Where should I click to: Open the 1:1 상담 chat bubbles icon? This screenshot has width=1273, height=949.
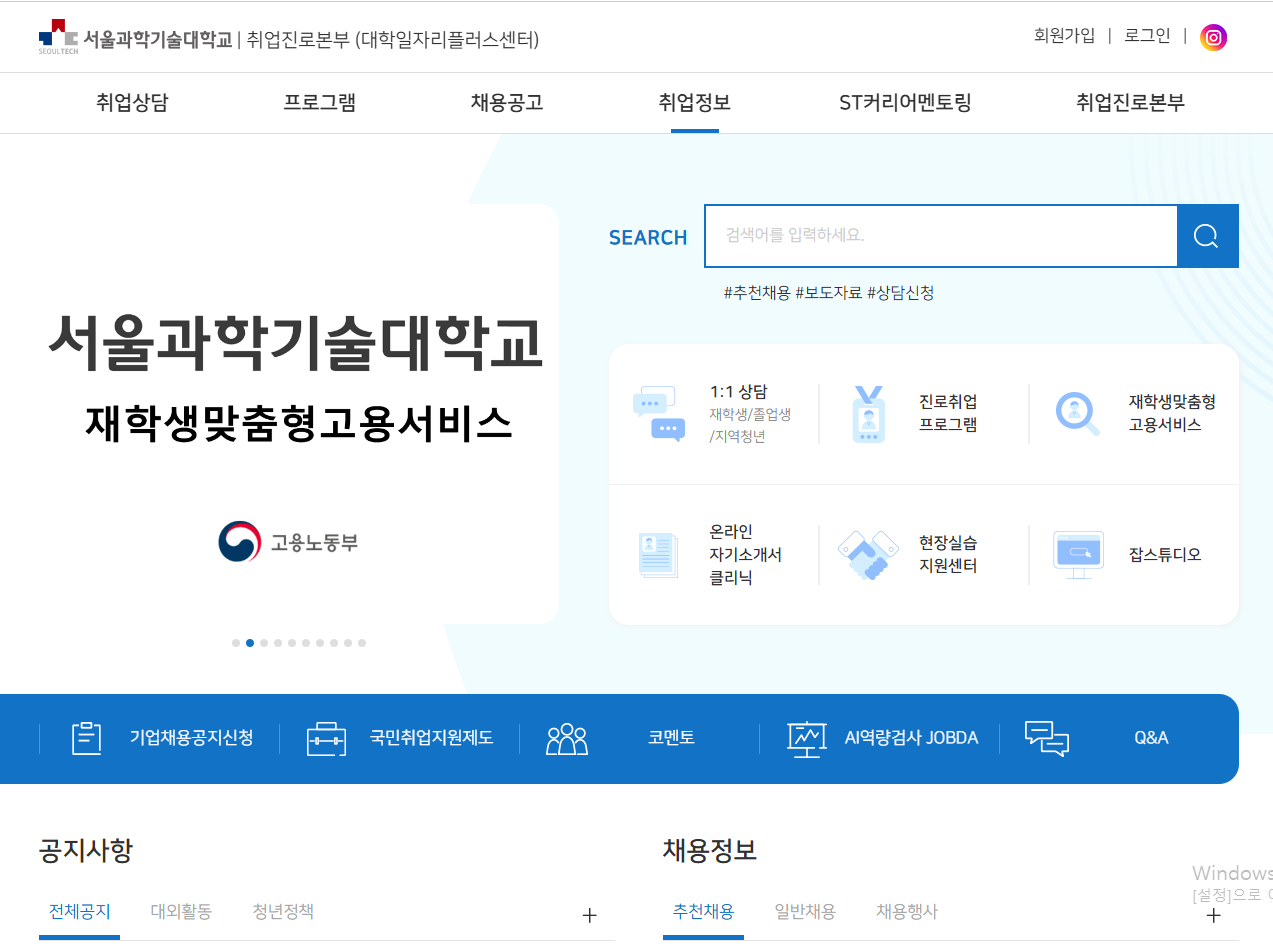point(659,414)
